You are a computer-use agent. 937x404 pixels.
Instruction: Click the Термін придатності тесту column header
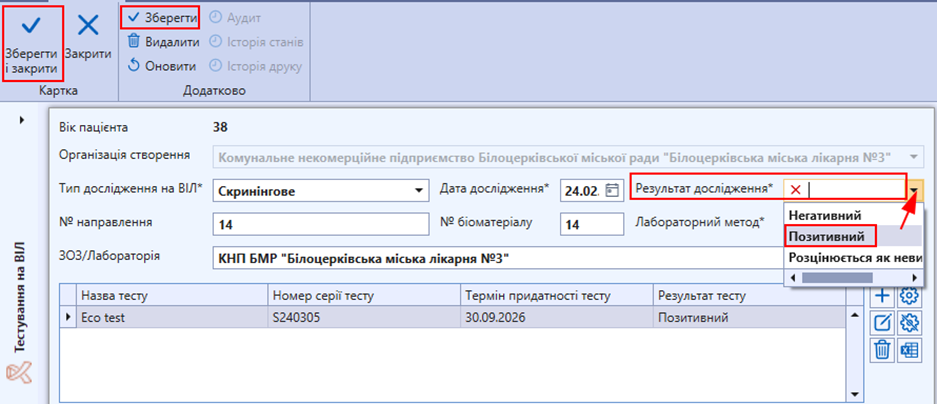(556, 295)
